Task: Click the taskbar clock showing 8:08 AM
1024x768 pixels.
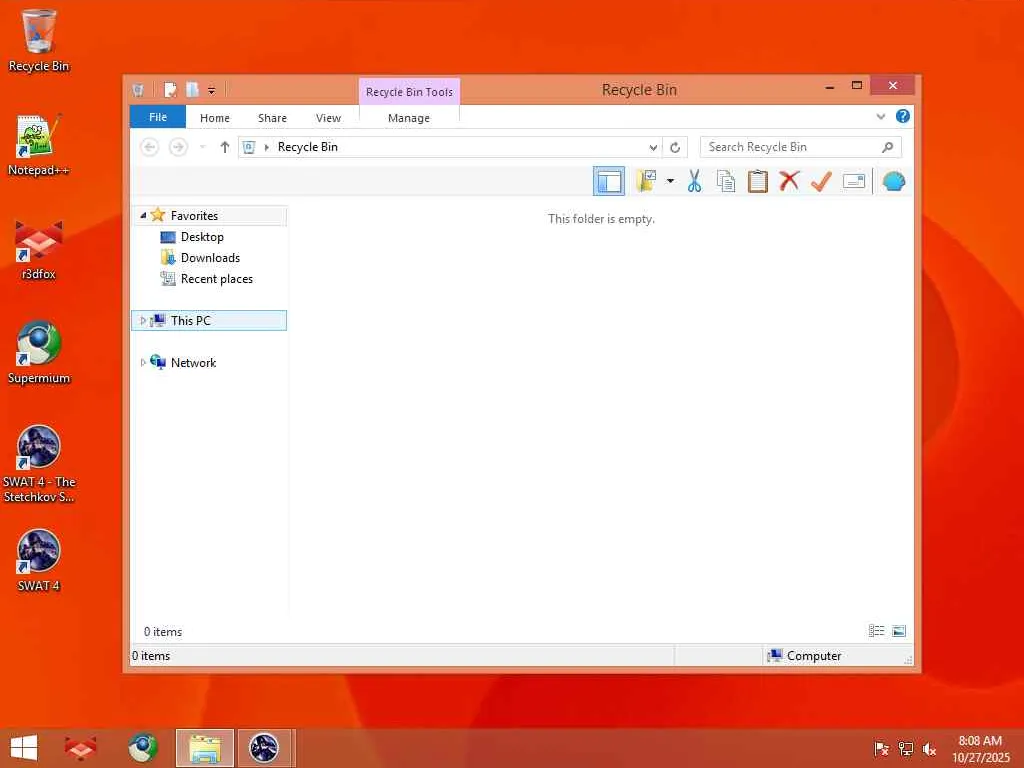Action: pyautogui.click(x=980, y=749)
